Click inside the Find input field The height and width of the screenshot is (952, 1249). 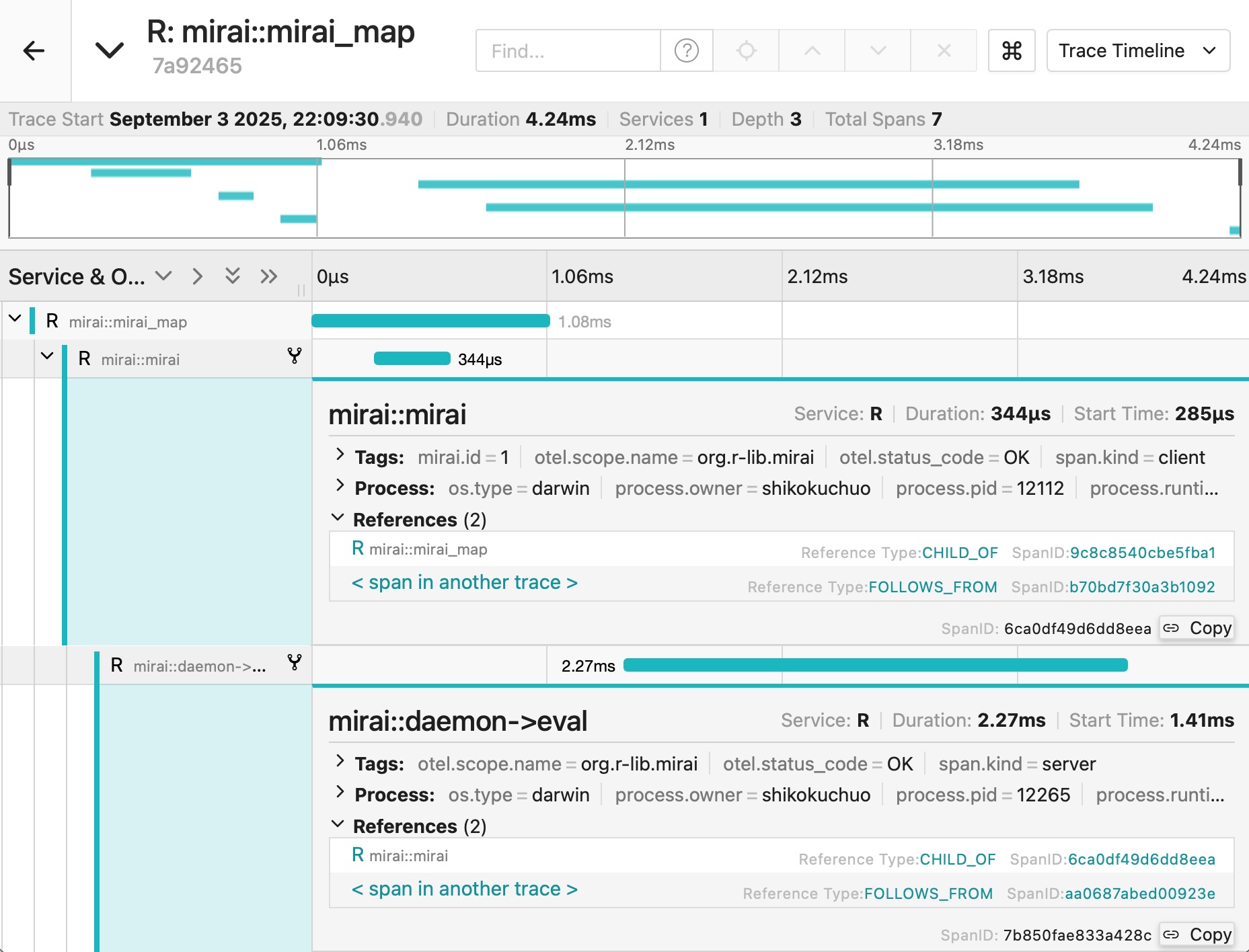(x=568, y=50)
